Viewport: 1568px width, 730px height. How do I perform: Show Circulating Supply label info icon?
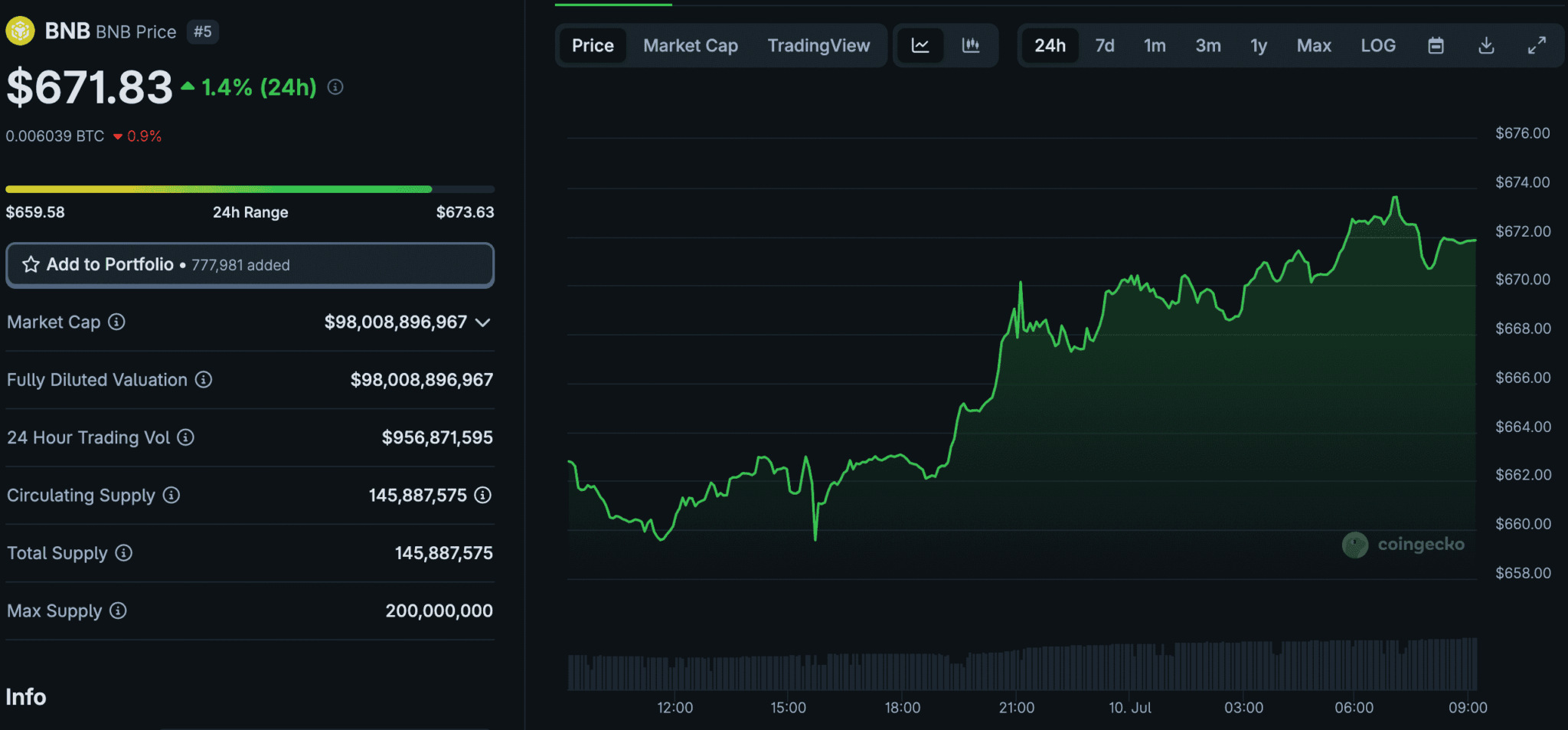click(171, 495)
